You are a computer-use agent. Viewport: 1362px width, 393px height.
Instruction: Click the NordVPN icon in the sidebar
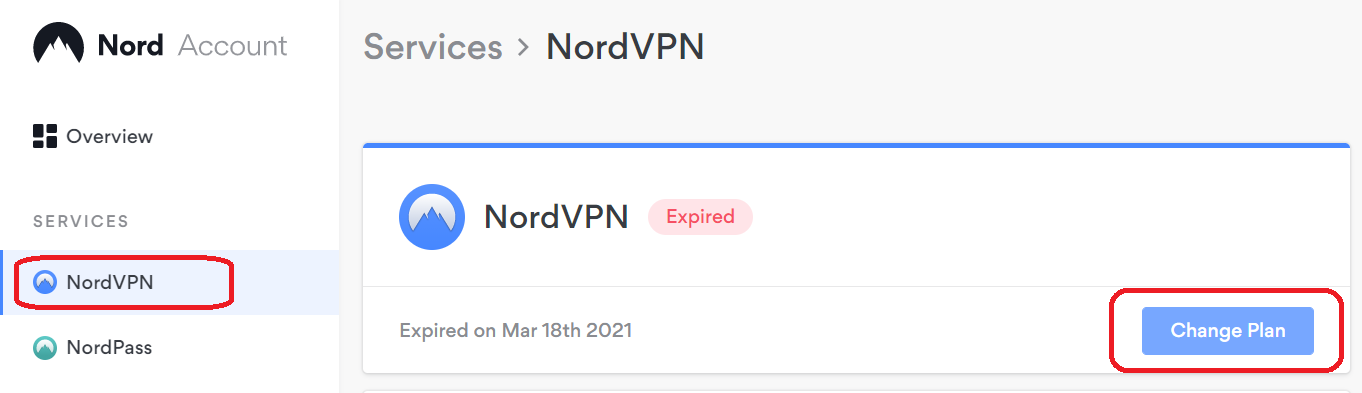[x=45, y=282]
